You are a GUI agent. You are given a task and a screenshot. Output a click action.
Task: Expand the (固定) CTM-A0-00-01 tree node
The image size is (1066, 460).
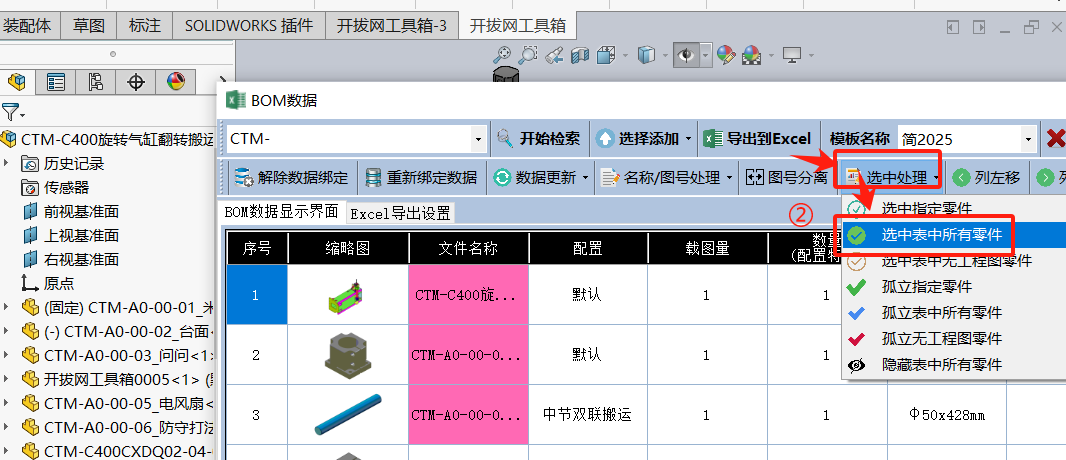(x=7, y=307)
